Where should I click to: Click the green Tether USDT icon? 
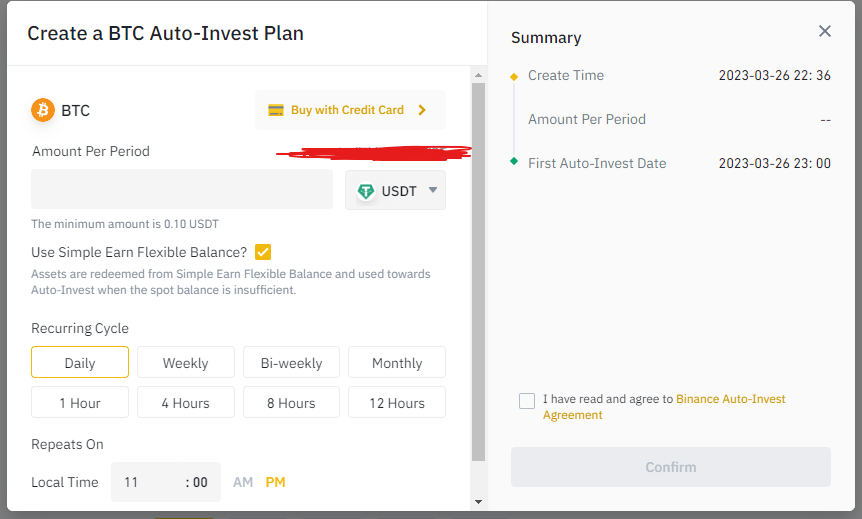pos(366,191)
